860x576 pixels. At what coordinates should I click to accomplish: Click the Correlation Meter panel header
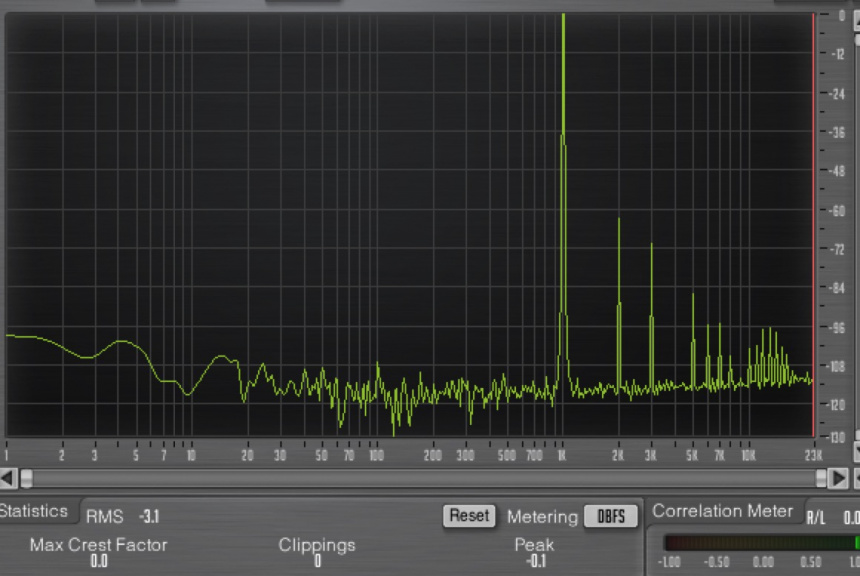click(722, 510)
